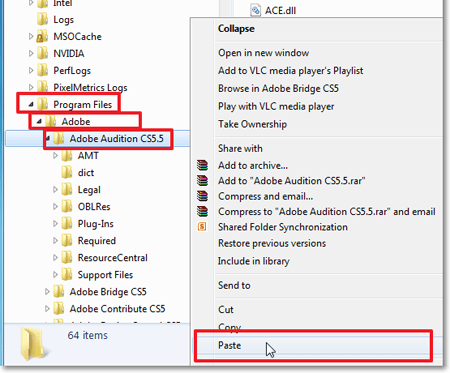This screenshot has height=373, width=450.
Task: Click the dict folder icon
Action: pos(67,172)
